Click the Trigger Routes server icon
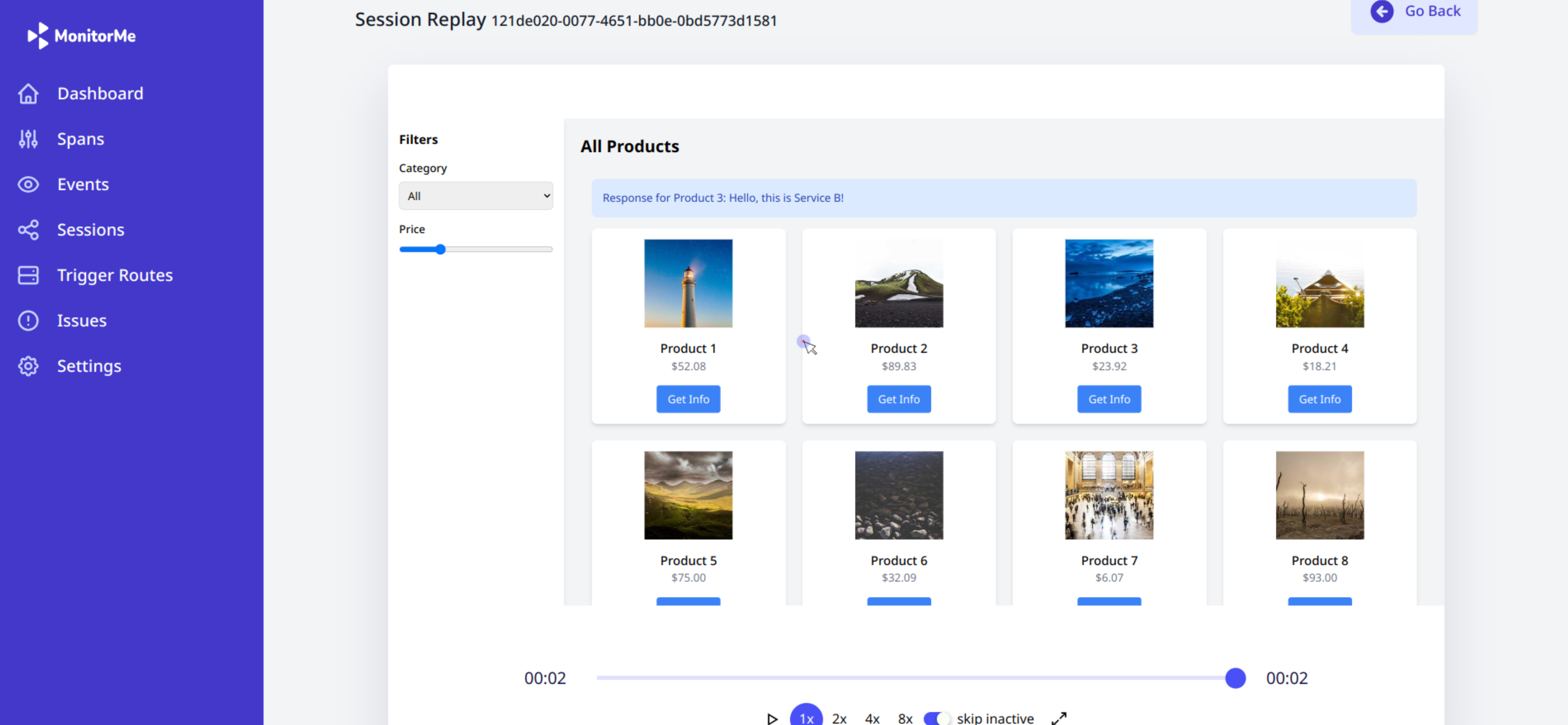Image resolution: width=1568 pixels, height=725 pixels. tap(28, 275)
